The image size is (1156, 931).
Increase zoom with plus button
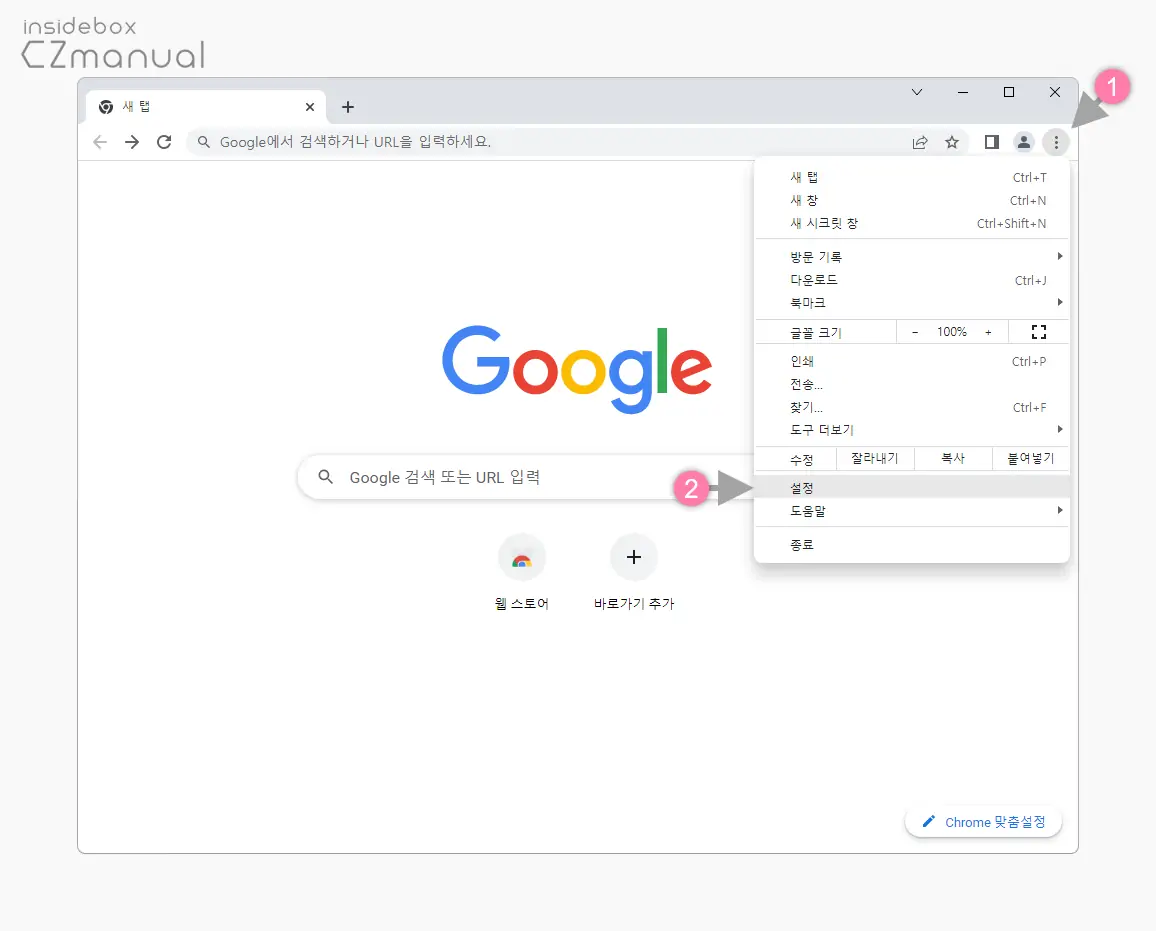tap(988, 332)
